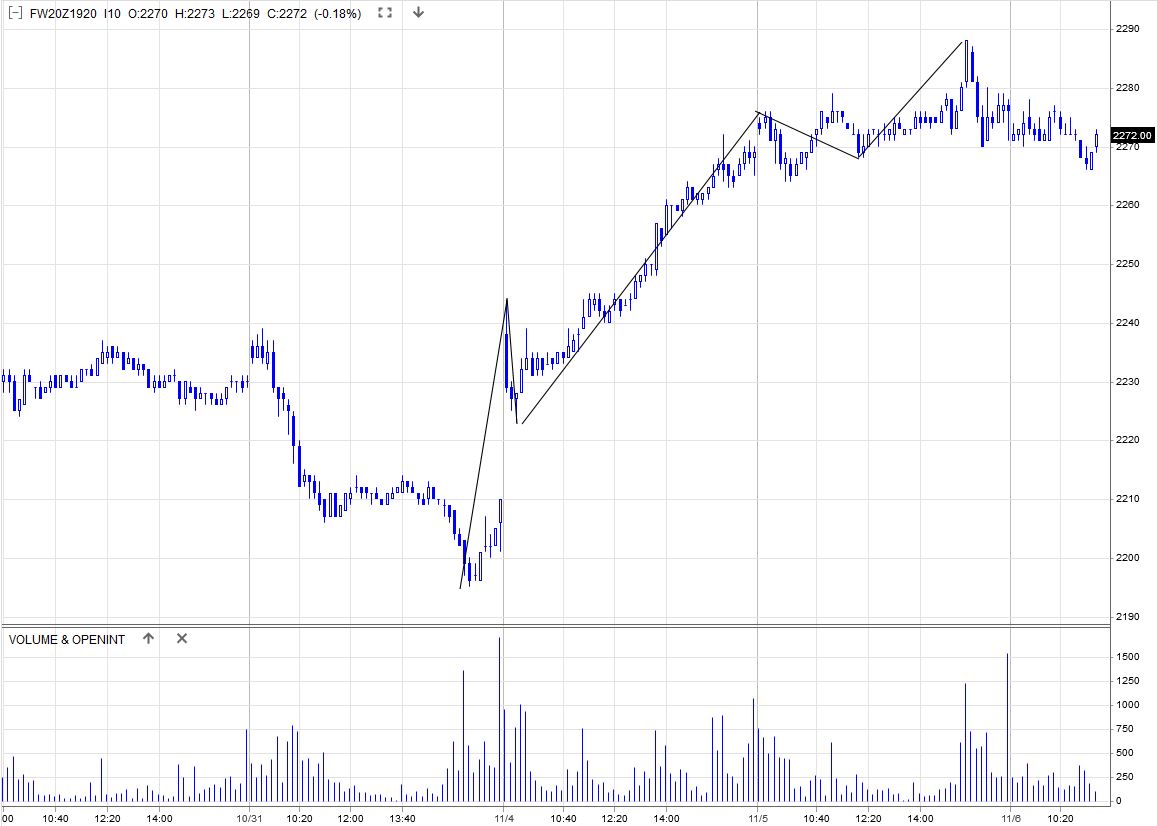Click the 2290 price axis label
The image size is (1157, 826).
1127,29
